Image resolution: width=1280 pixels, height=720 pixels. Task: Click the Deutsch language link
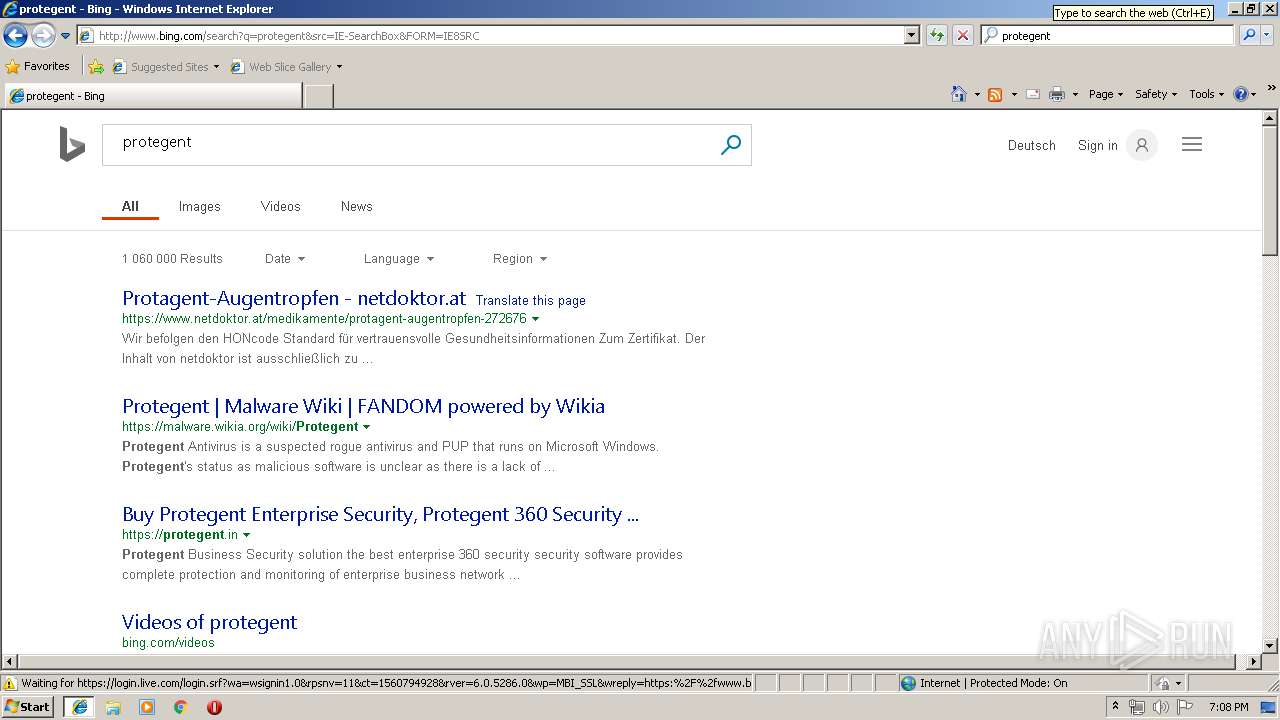point(1032,145)
